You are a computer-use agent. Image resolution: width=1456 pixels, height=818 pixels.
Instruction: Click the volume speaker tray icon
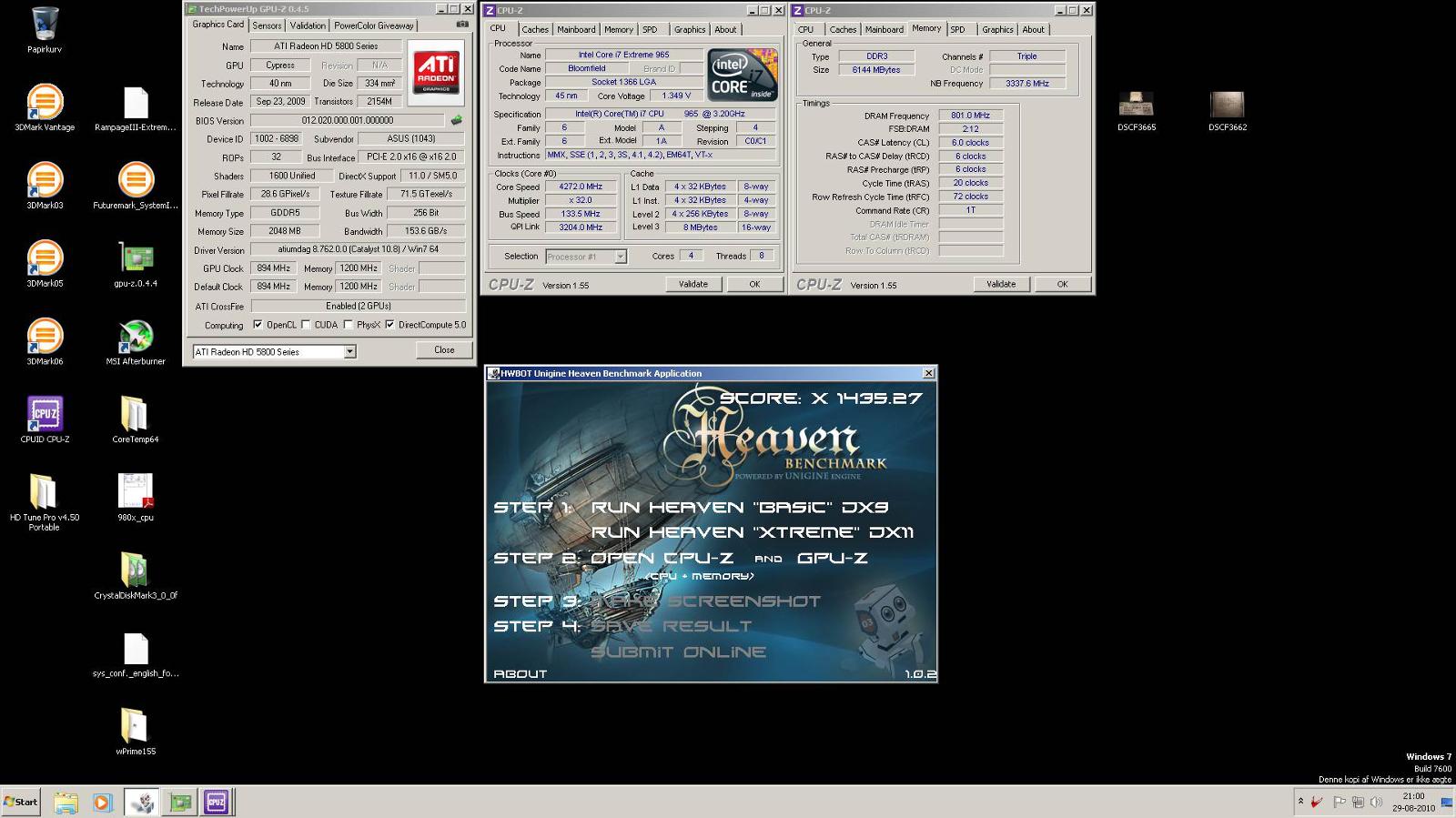(1376, 802)
